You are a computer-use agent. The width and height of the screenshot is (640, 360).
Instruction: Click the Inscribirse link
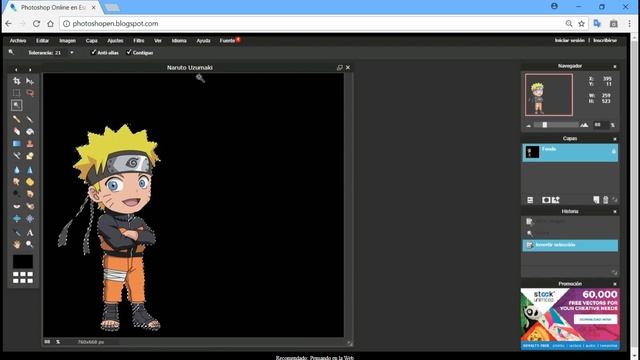click(605, 40)
